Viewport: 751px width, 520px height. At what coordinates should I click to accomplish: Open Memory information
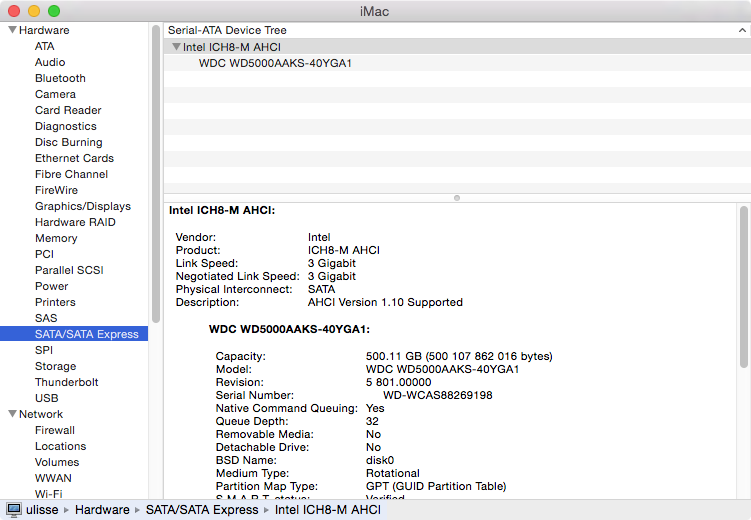pyautogui.click(x=56, y=238)
